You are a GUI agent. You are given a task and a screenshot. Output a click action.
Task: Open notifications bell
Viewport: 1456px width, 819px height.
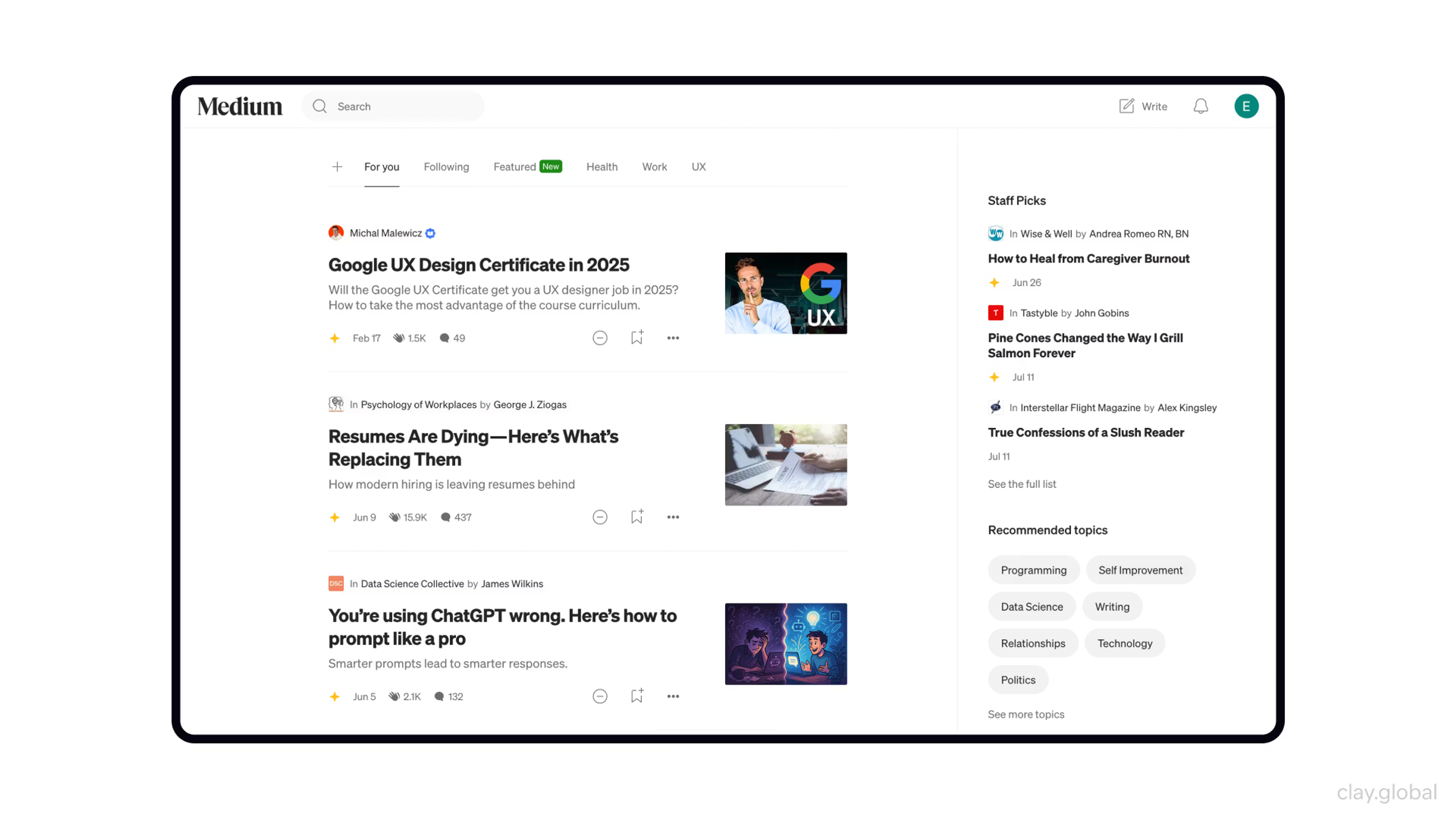[x=1200, y=106]
